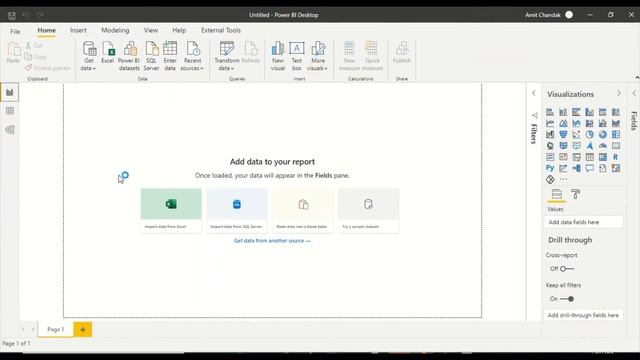Add the Q&A speech bubble visual
The image size is (640, 360).
(x=589, y=168)
